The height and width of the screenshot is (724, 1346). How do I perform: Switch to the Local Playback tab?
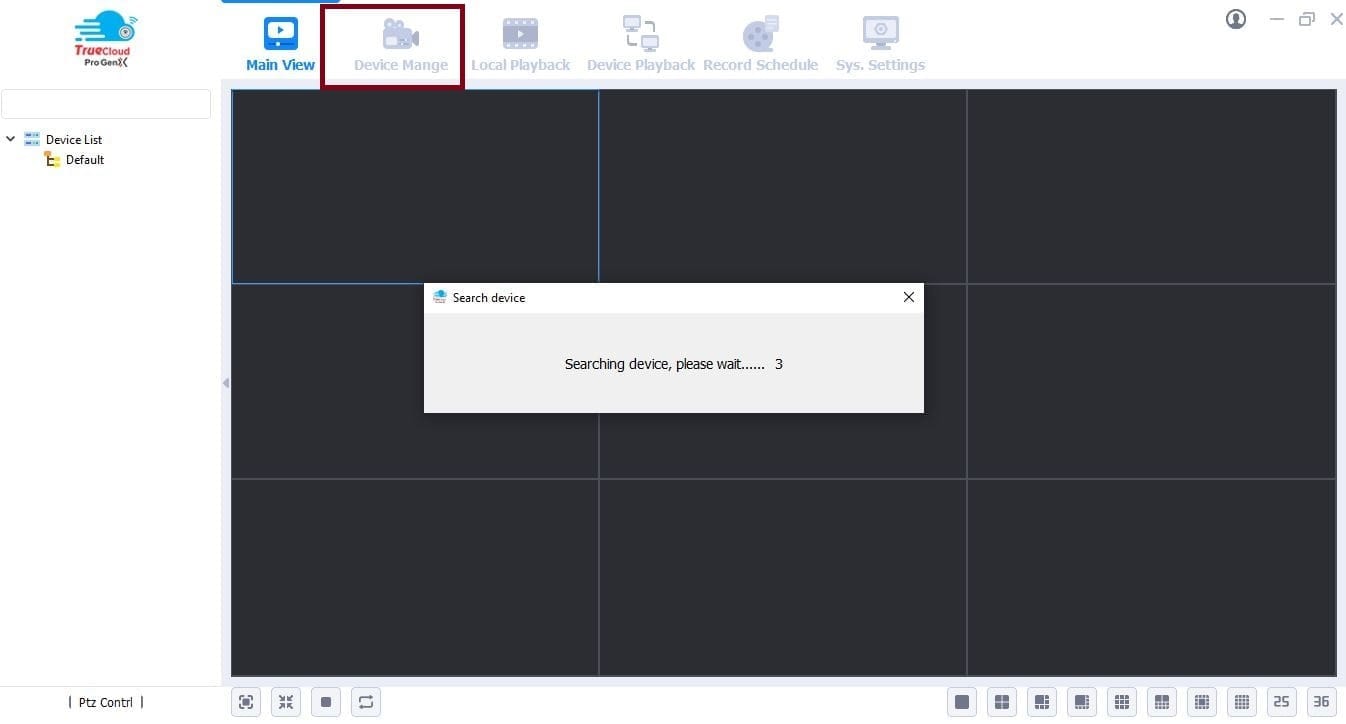click(x=520, y=40)
